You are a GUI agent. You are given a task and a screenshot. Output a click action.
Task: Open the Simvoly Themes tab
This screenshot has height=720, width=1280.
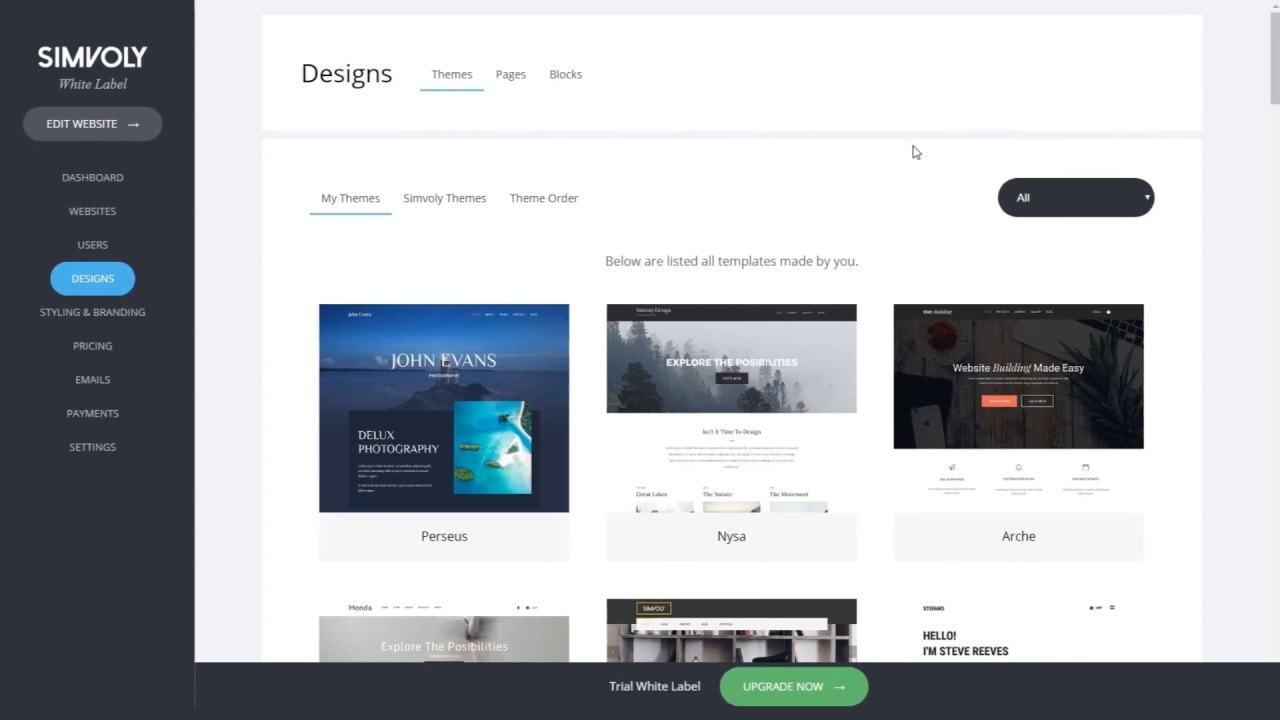444,198
